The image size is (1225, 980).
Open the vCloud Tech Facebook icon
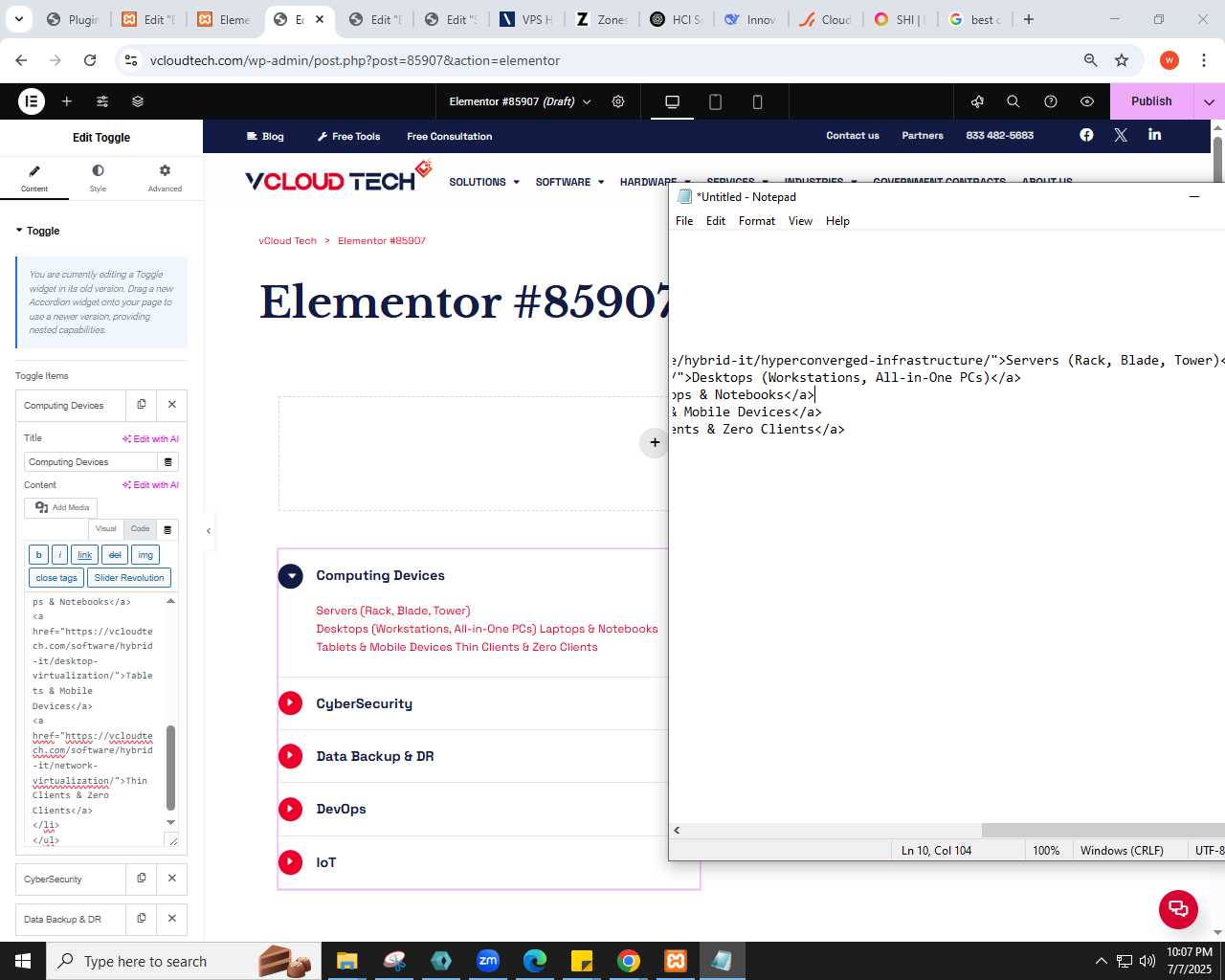1086,135
